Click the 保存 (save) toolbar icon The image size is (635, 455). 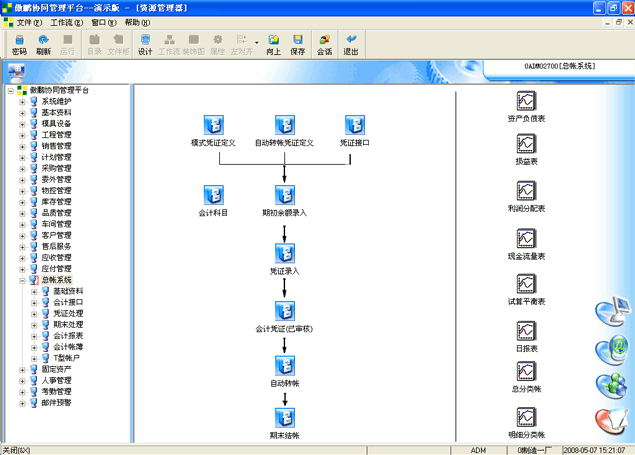pyautogui.click(x=298, y=44)
